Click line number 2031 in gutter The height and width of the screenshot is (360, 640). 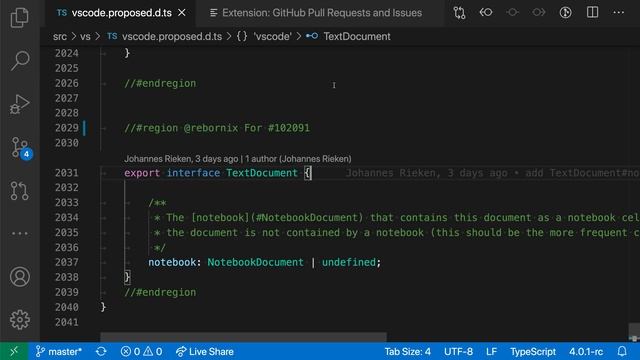click(67, 173)
